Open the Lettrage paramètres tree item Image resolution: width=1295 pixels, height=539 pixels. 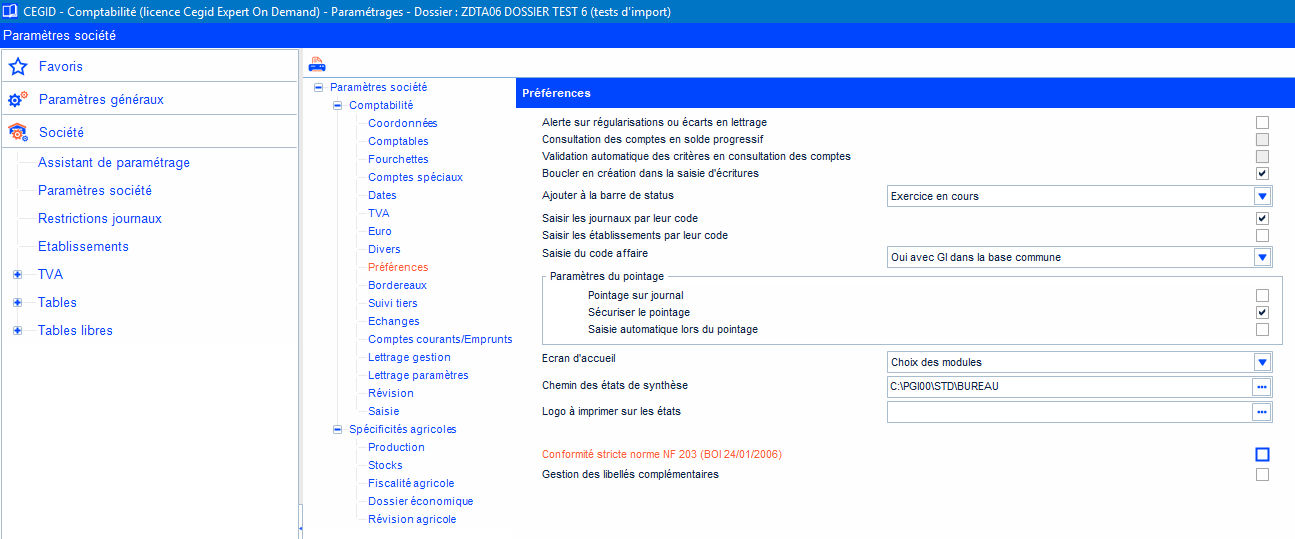[417, 375]
